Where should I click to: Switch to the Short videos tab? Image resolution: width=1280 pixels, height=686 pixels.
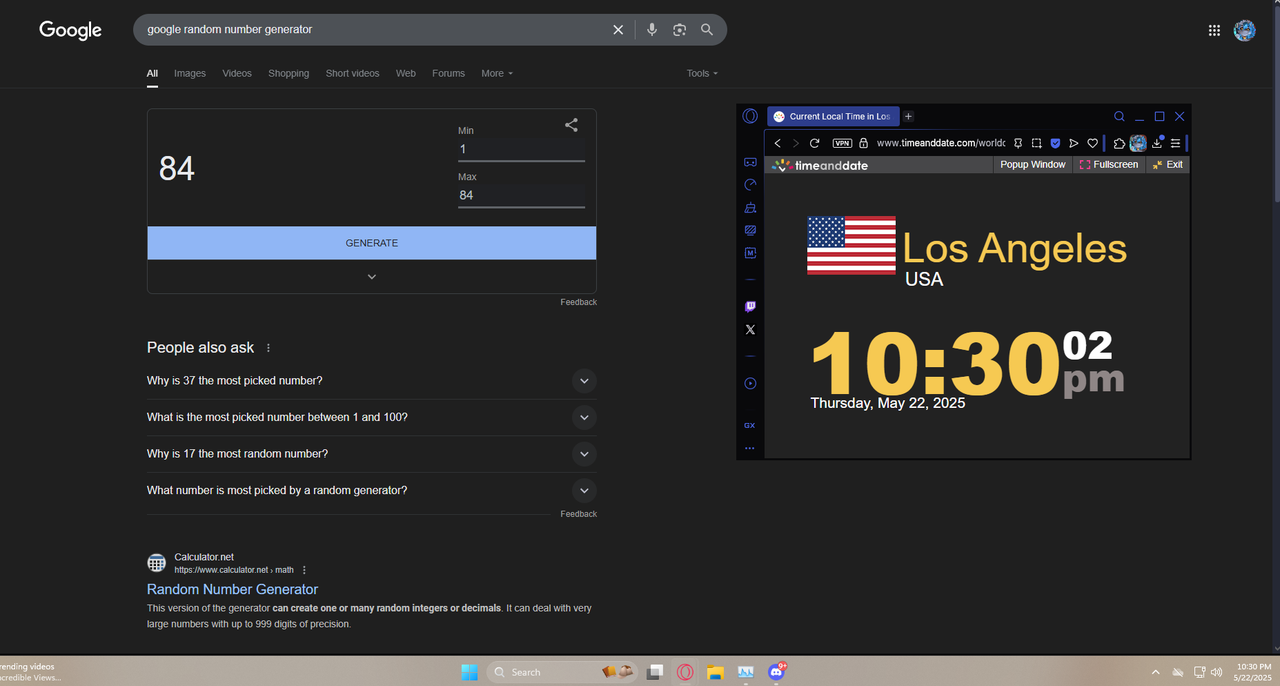(352, 73)
